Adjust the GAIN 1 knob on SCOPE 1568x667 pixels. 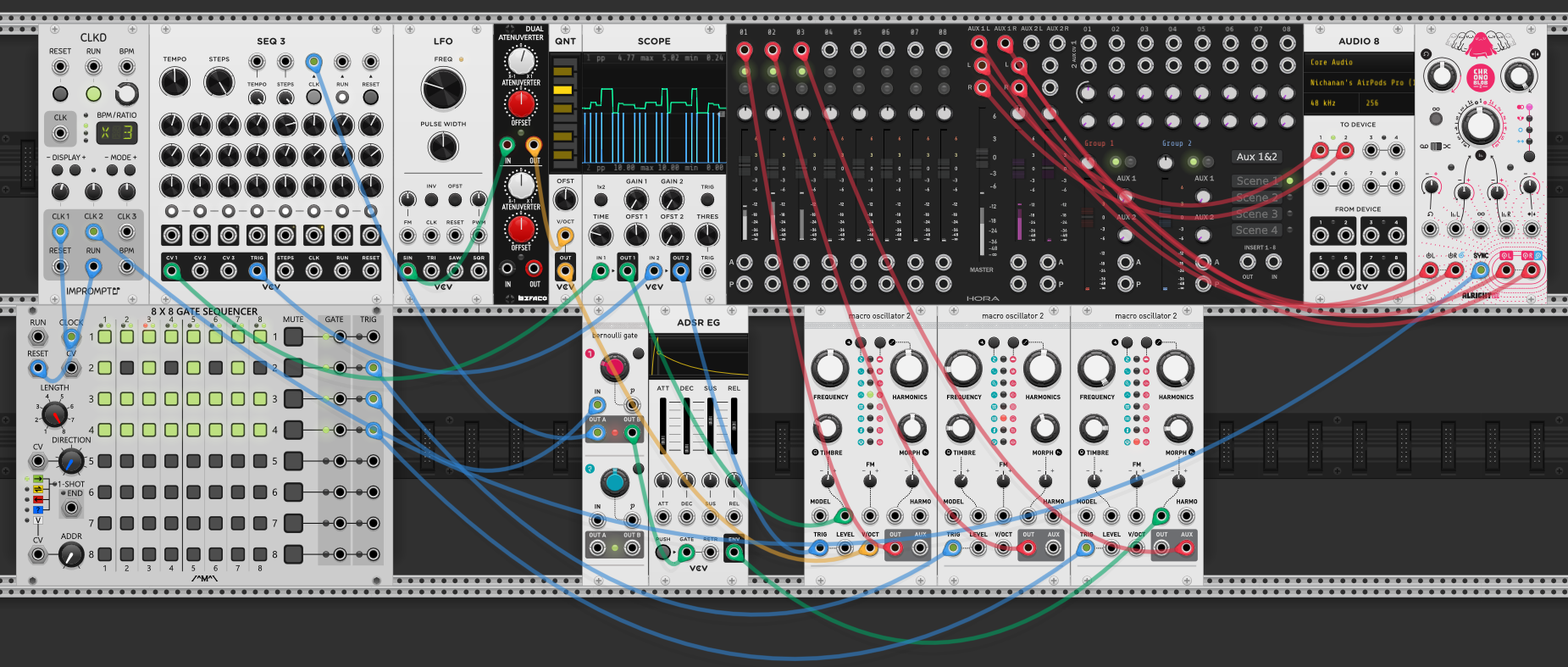click(x=636, y=200)
